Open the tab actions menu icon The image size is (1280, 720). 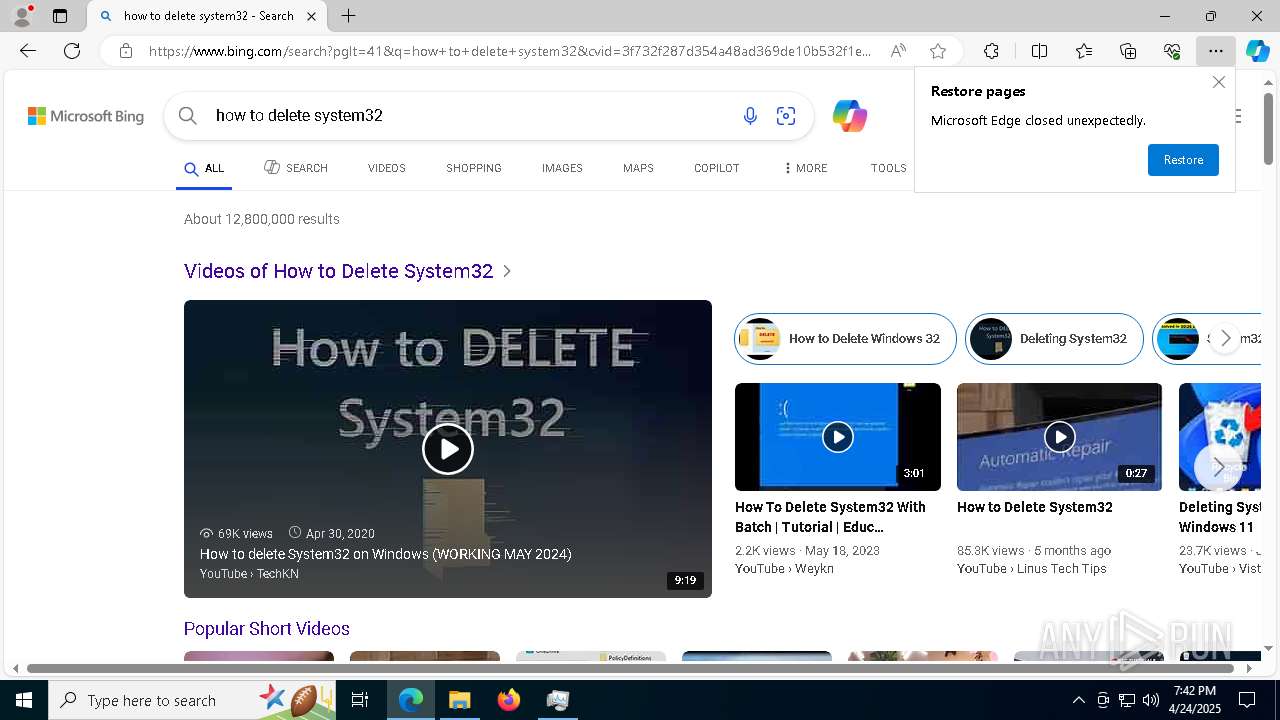pyautogui.click(x=60, y=16)
